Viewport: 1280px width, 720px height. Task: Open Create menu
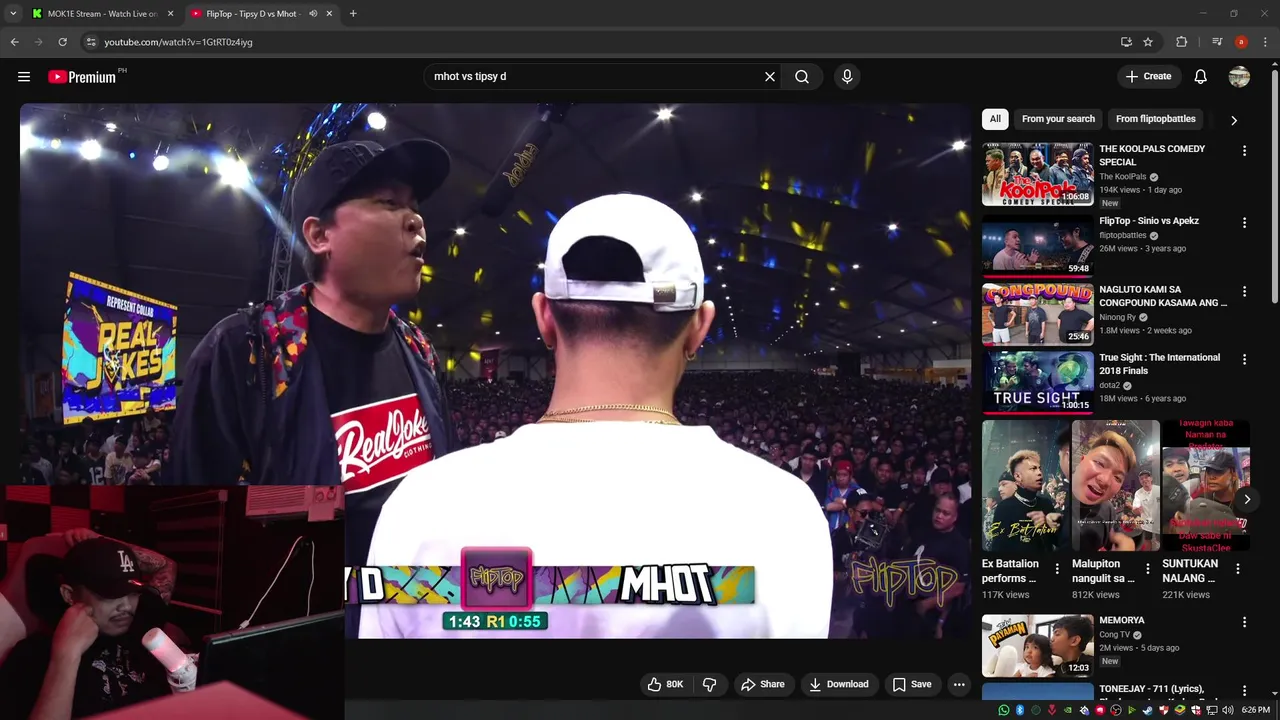point(1148,76)
